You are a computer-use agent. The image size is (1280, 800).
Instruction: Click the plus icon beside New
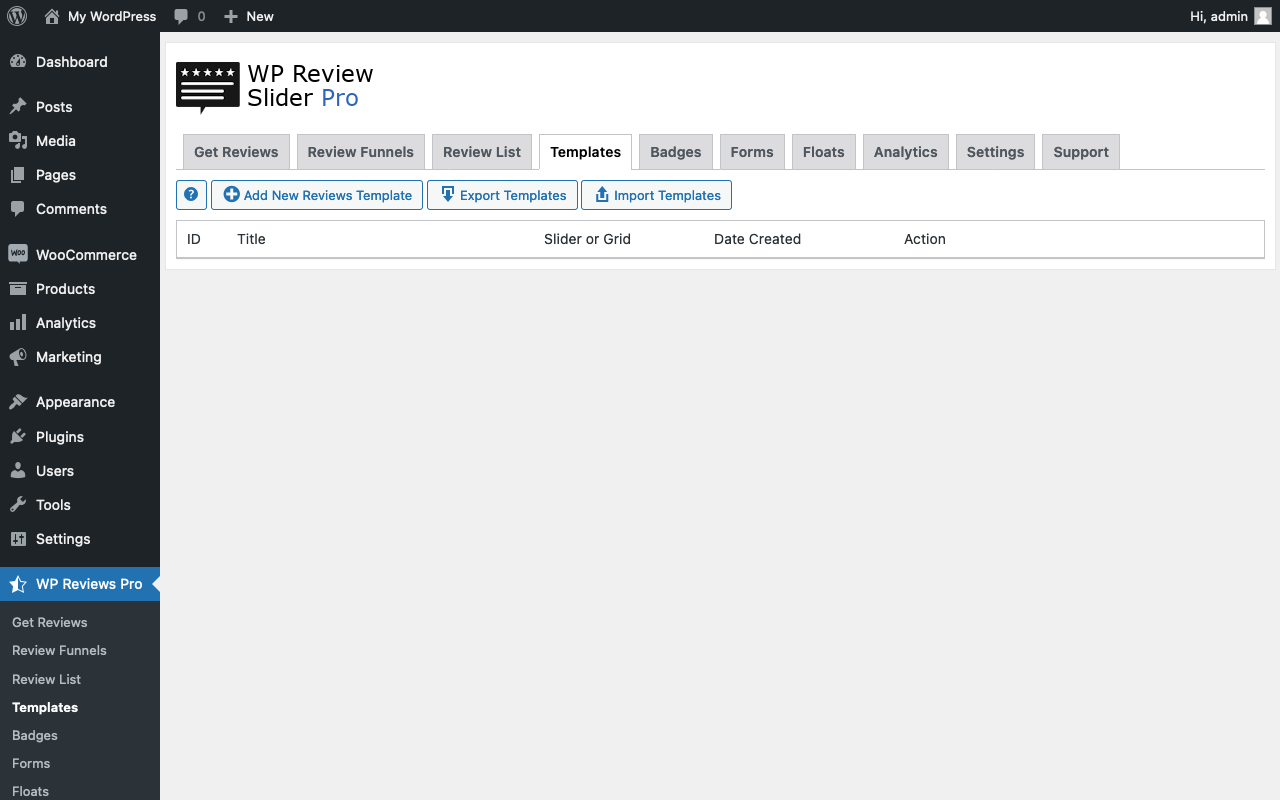pos(231,16)
